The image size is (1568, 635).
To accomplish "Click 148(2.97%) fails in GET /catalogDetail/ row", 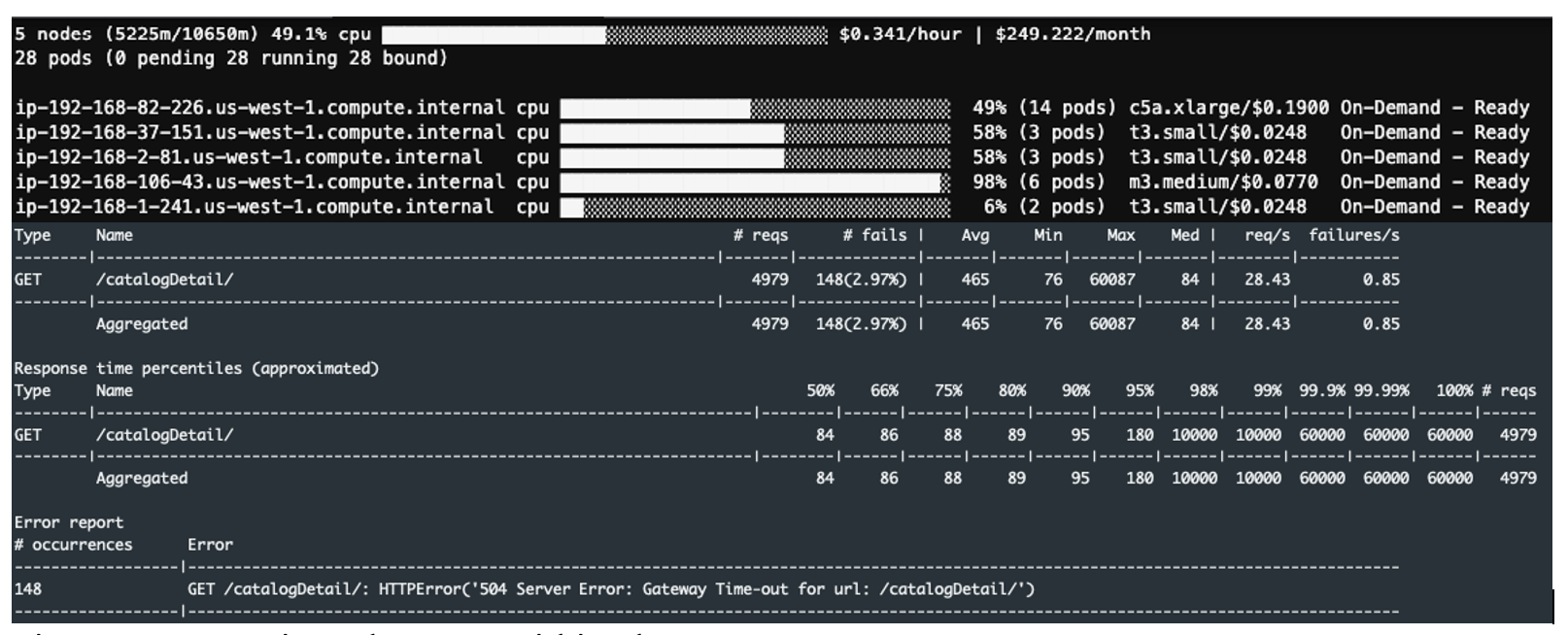I will (861, 280).
